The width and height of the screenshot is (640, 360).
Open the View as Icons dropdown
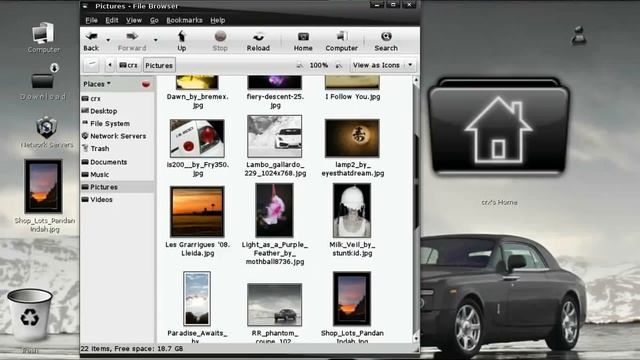click(383, 65)
